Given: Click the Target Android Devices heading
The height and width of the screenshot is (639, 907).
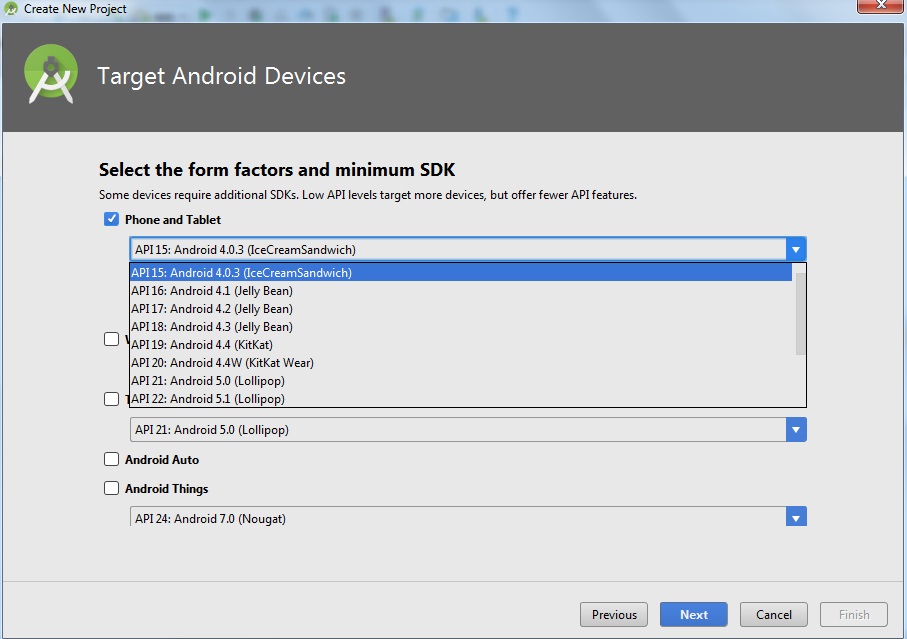Looking at the screenshot, I should click(x=222, y=76).
